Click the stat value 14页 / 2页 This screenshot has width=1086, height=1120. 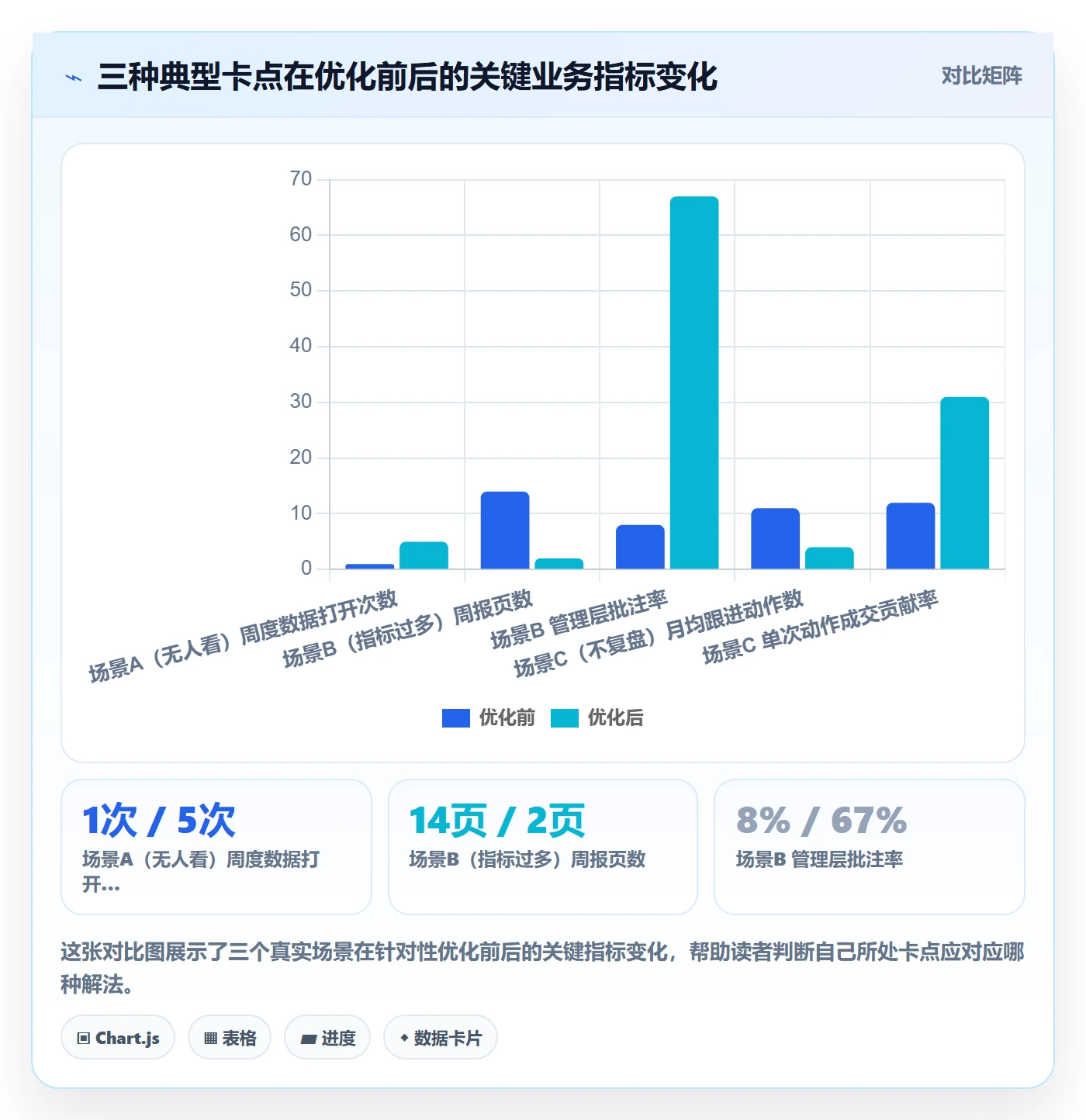[497, 821]
